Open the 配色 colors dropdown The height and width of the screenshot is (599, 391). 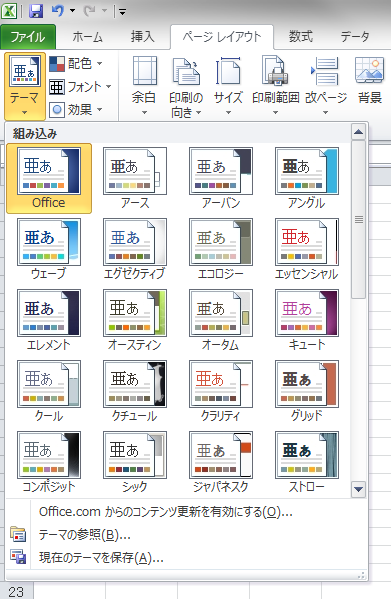click(x=76, y=63)
